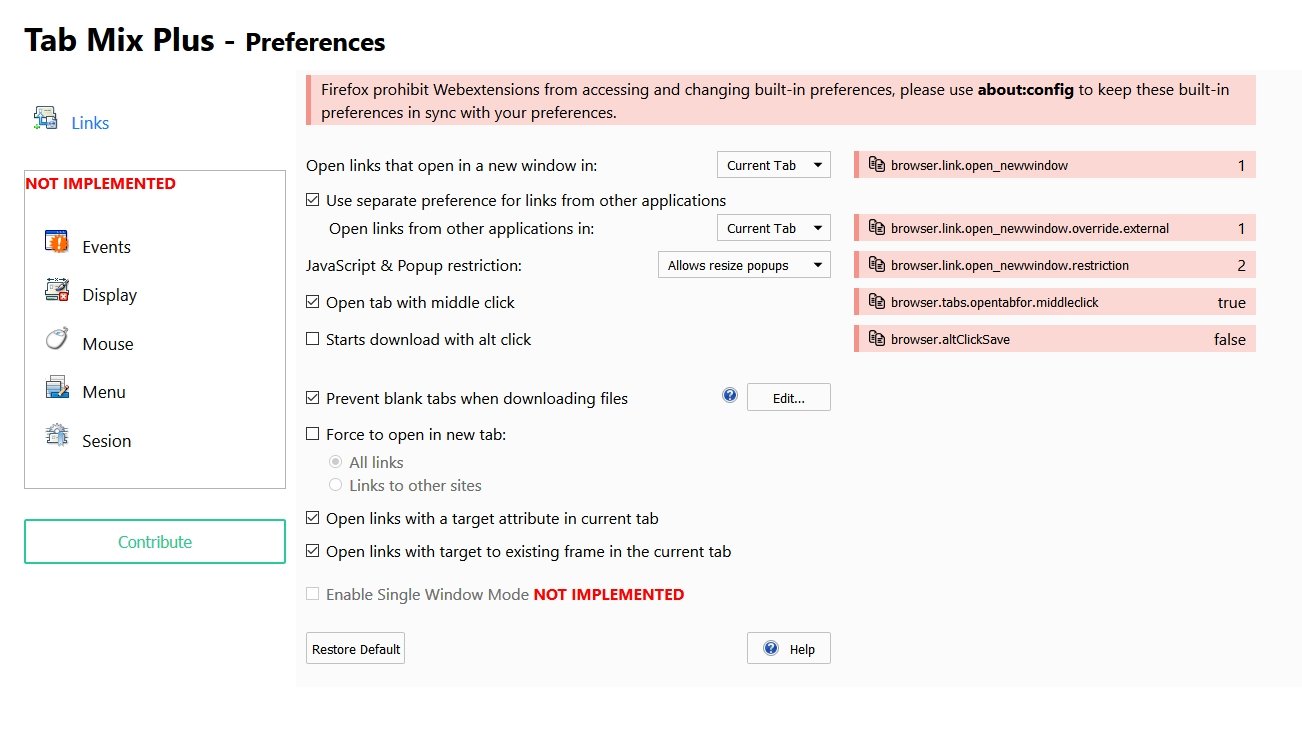
Task: Click the Display panel icon
Action: click(x=57, y=291)
